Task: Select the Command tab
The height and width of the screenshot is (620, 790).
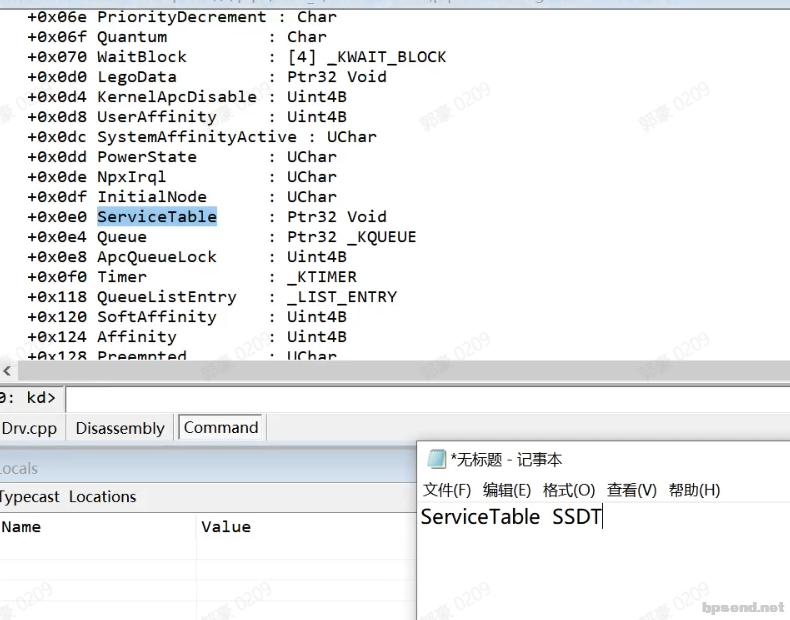Action: click(221, 428)
